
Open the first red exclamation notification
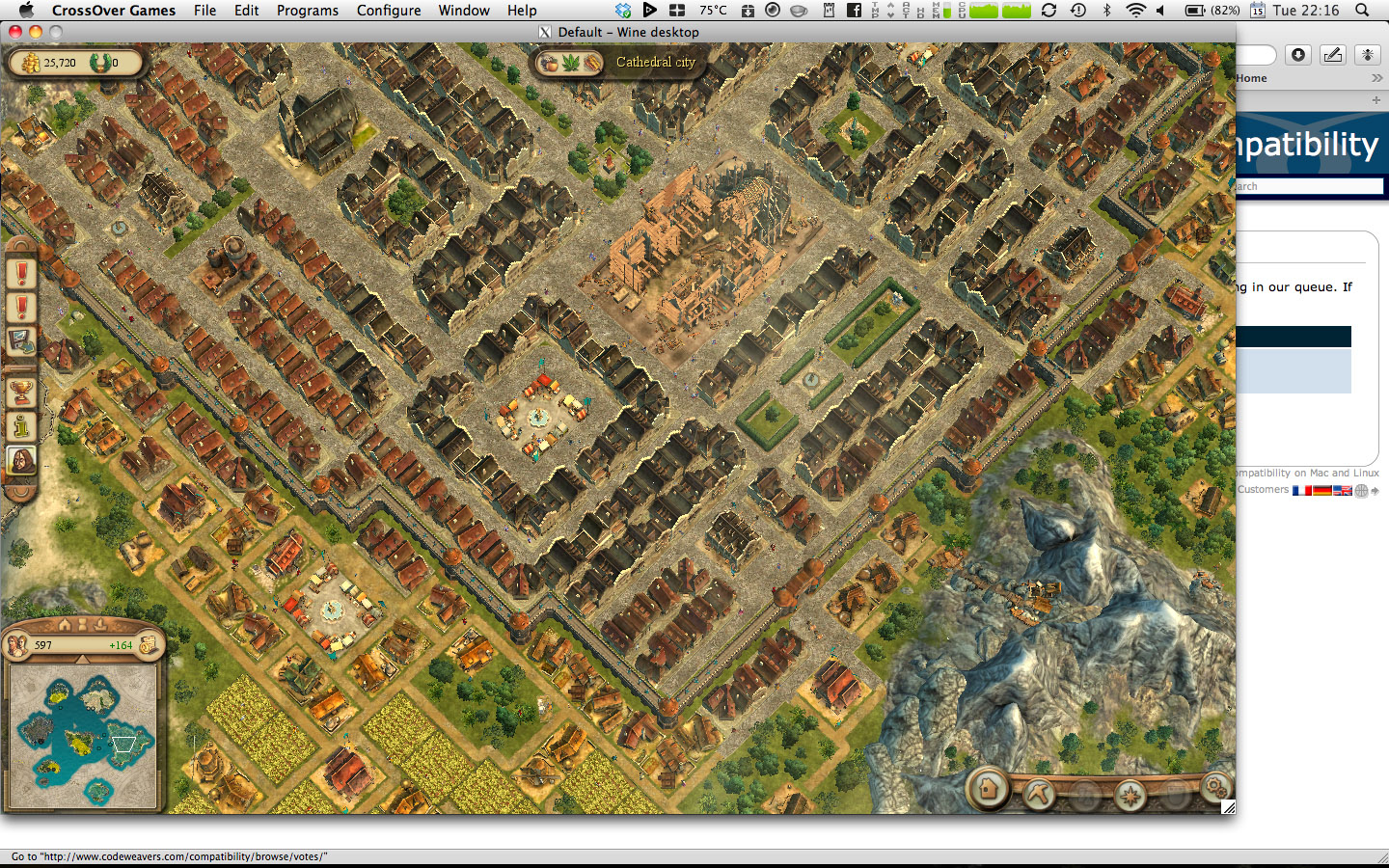coord(21,274)
